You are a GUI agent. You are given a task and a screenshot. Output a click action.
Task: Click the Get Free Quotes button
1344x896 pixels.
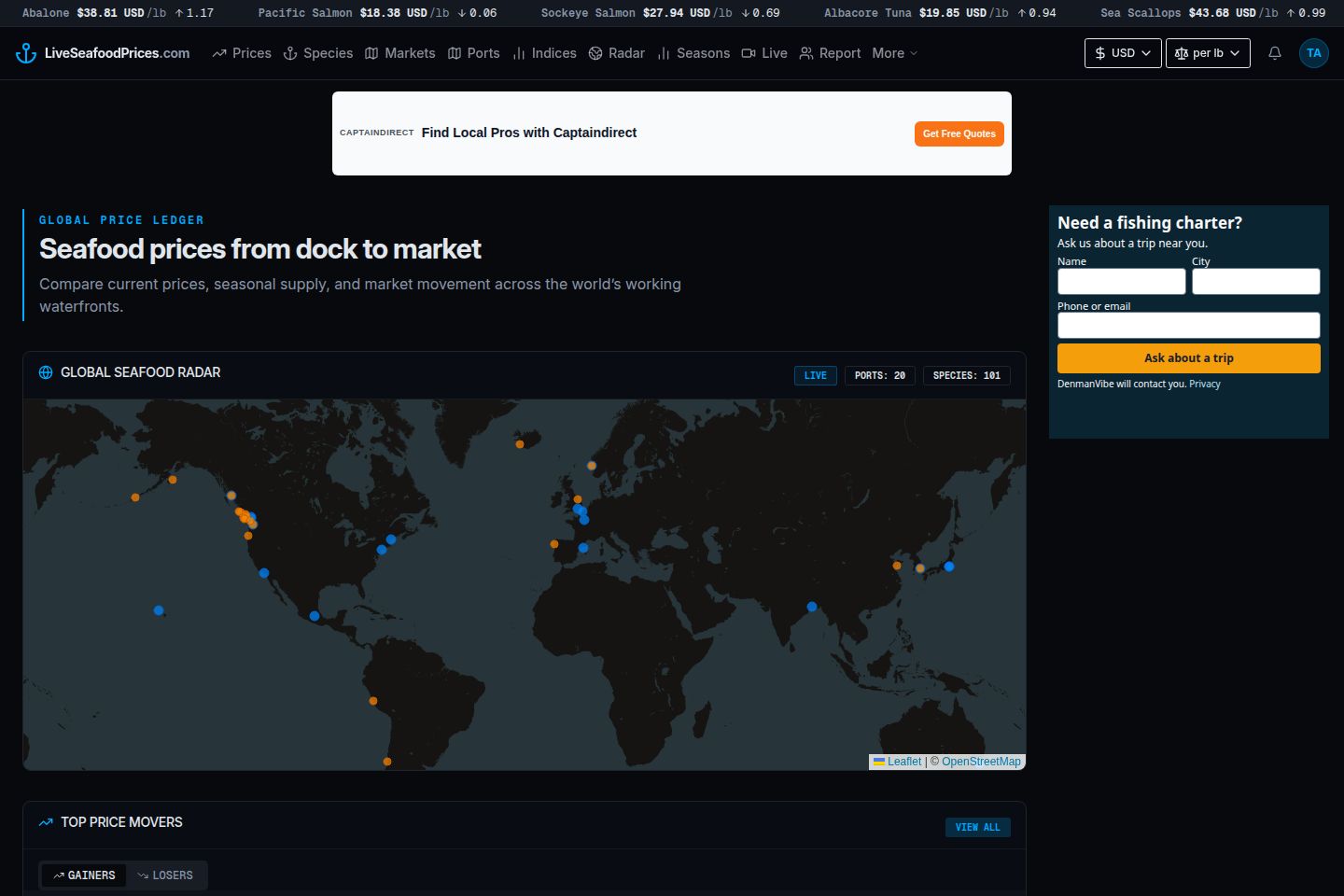click(959, 133)
